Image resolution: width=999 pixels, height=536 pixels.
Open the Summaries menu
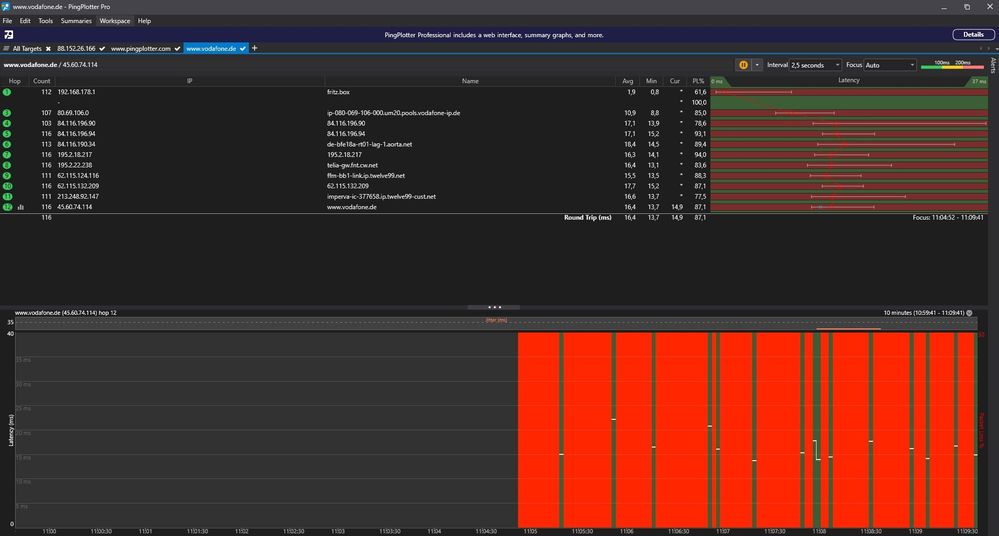coord(76,21)
